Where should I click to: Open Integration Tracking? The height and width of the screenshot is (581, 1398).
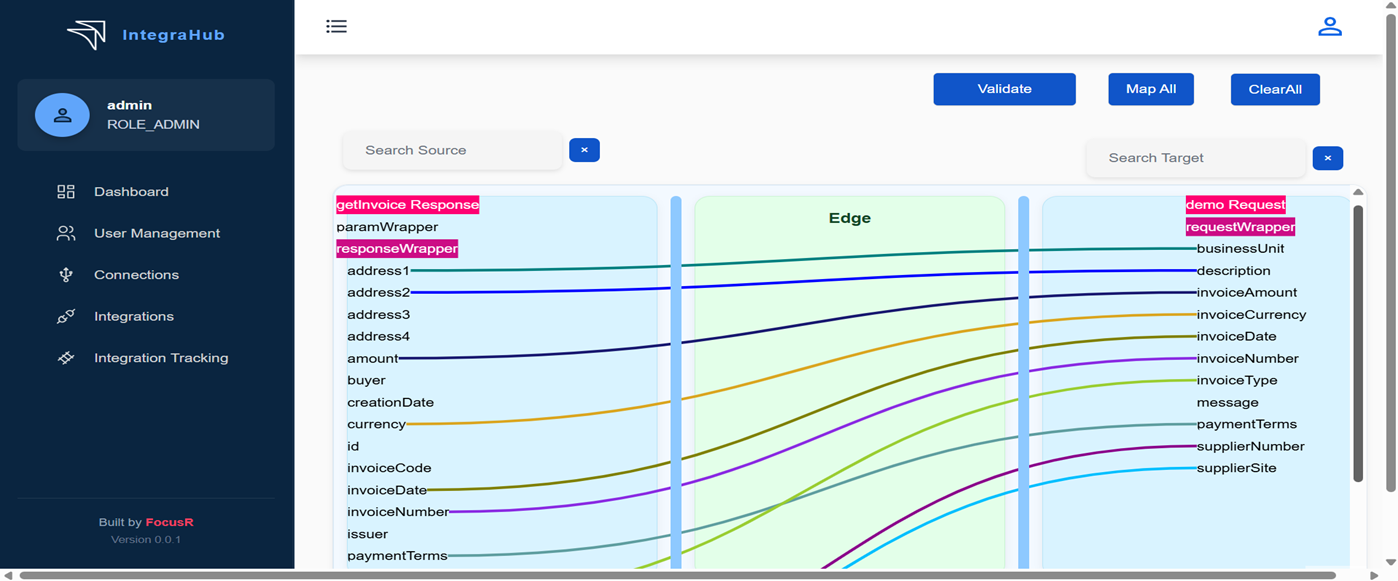point(160,358)
